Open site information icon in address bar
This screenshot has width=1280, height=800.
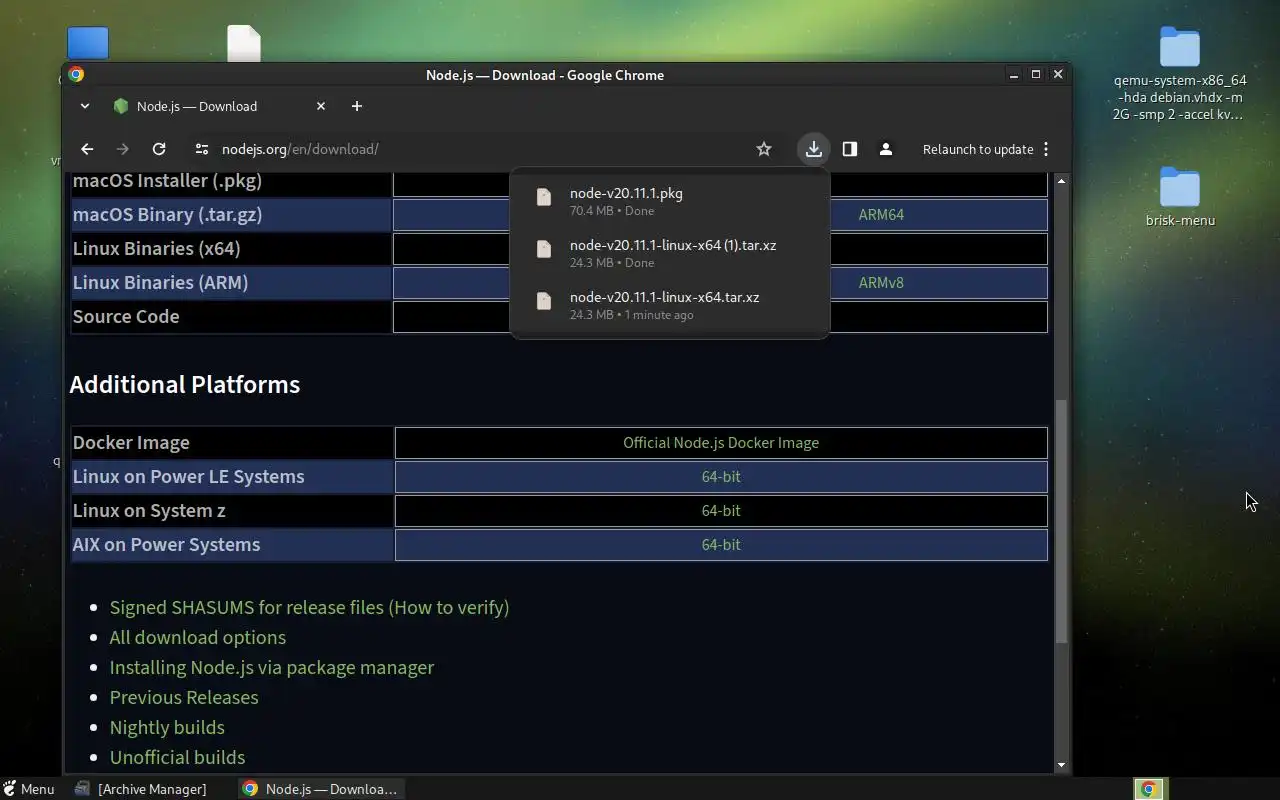201,149
